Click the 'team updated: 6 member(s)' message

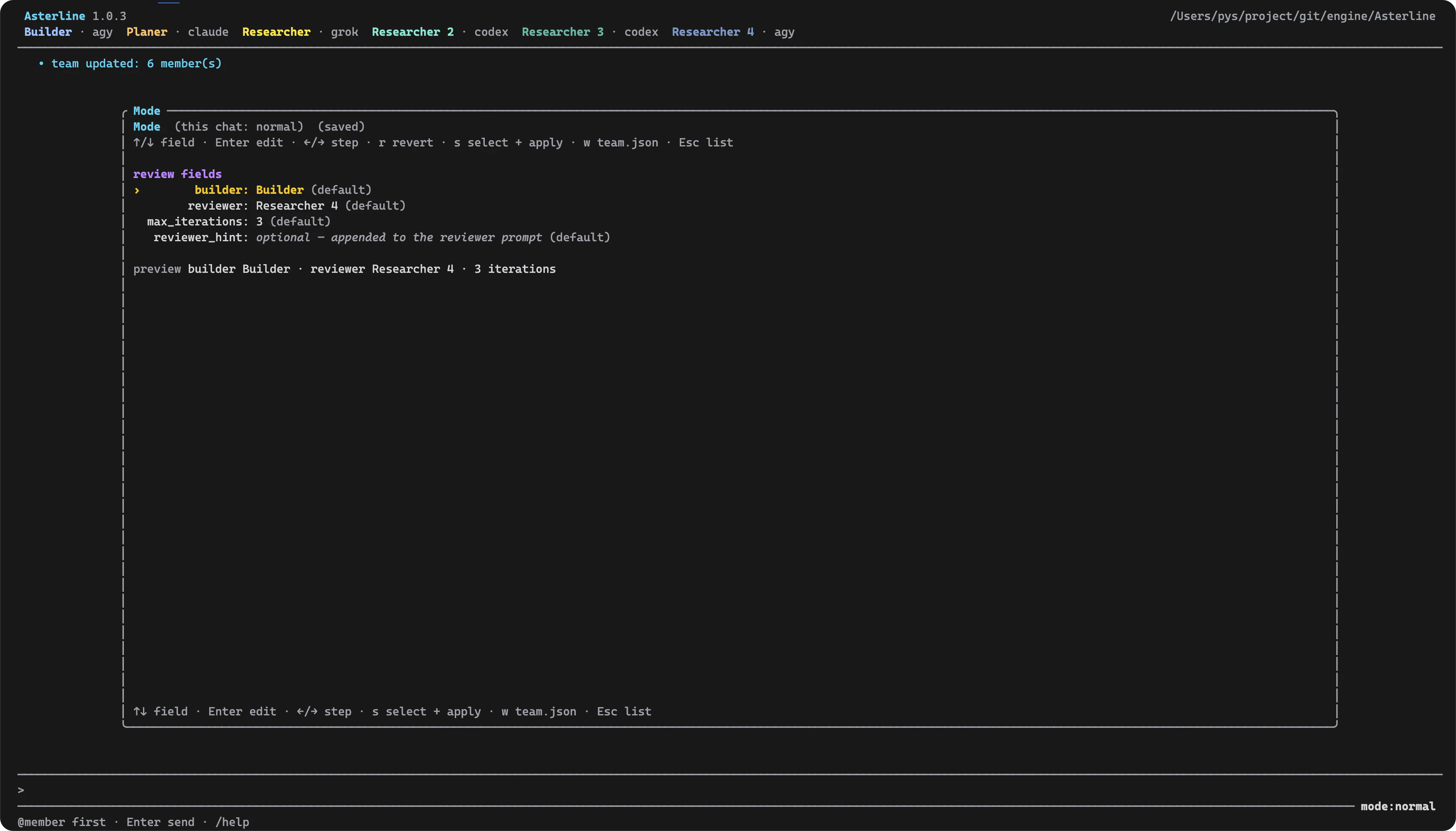click(136, 63)
